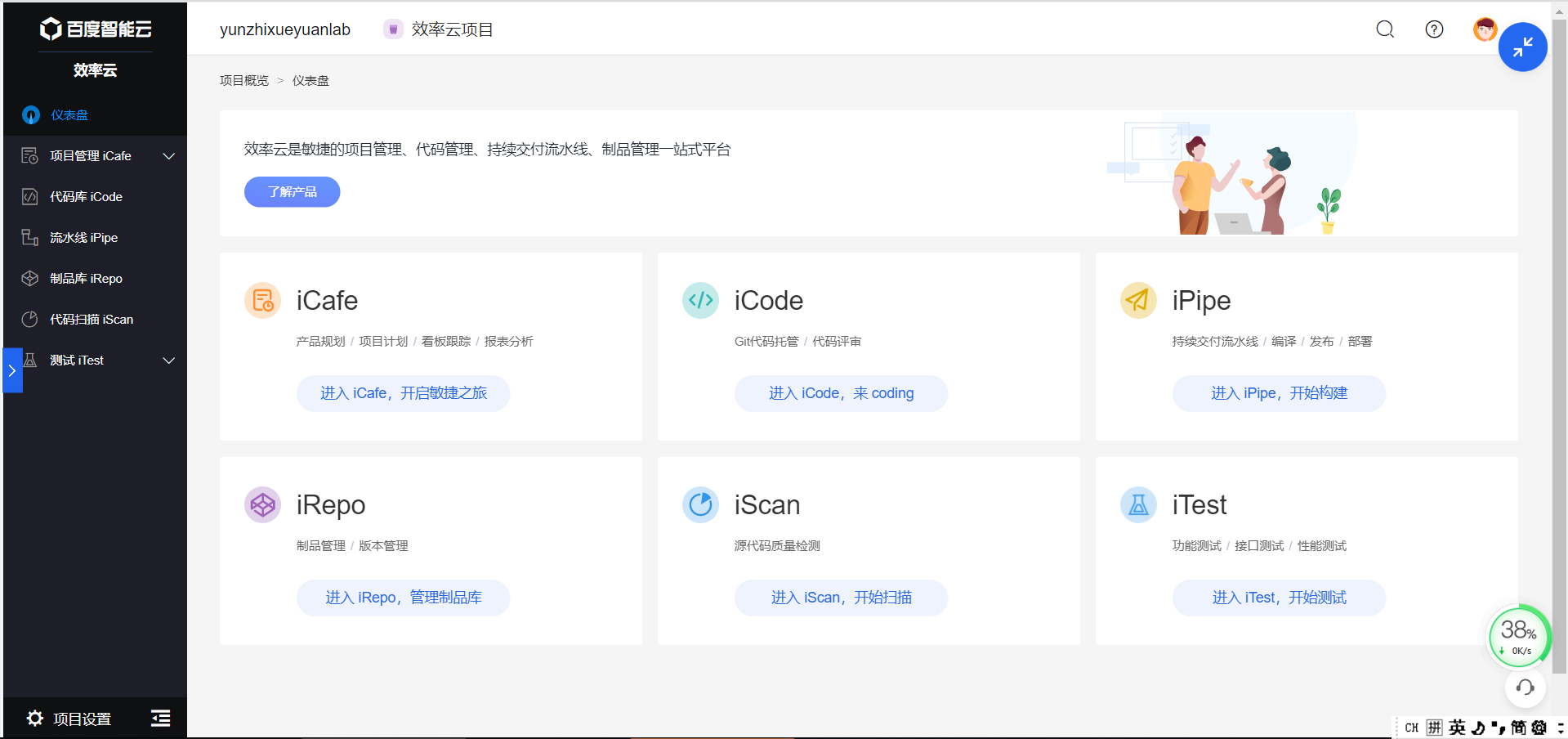The image size is (1568, 739).
Task: Click the blue iTest flask card icon
Action: 1138,505
